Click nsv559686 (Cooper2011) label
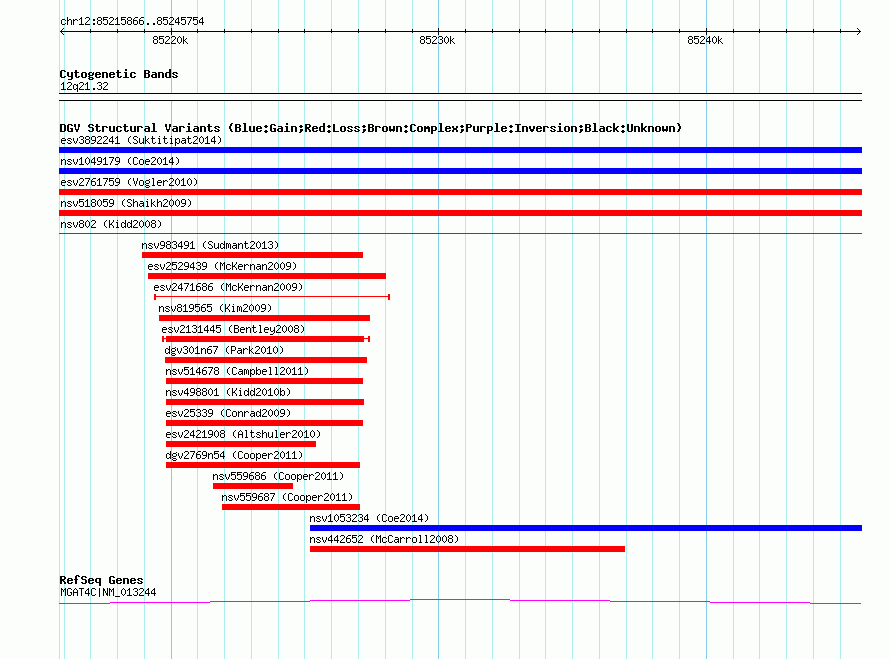 point(278,476)
